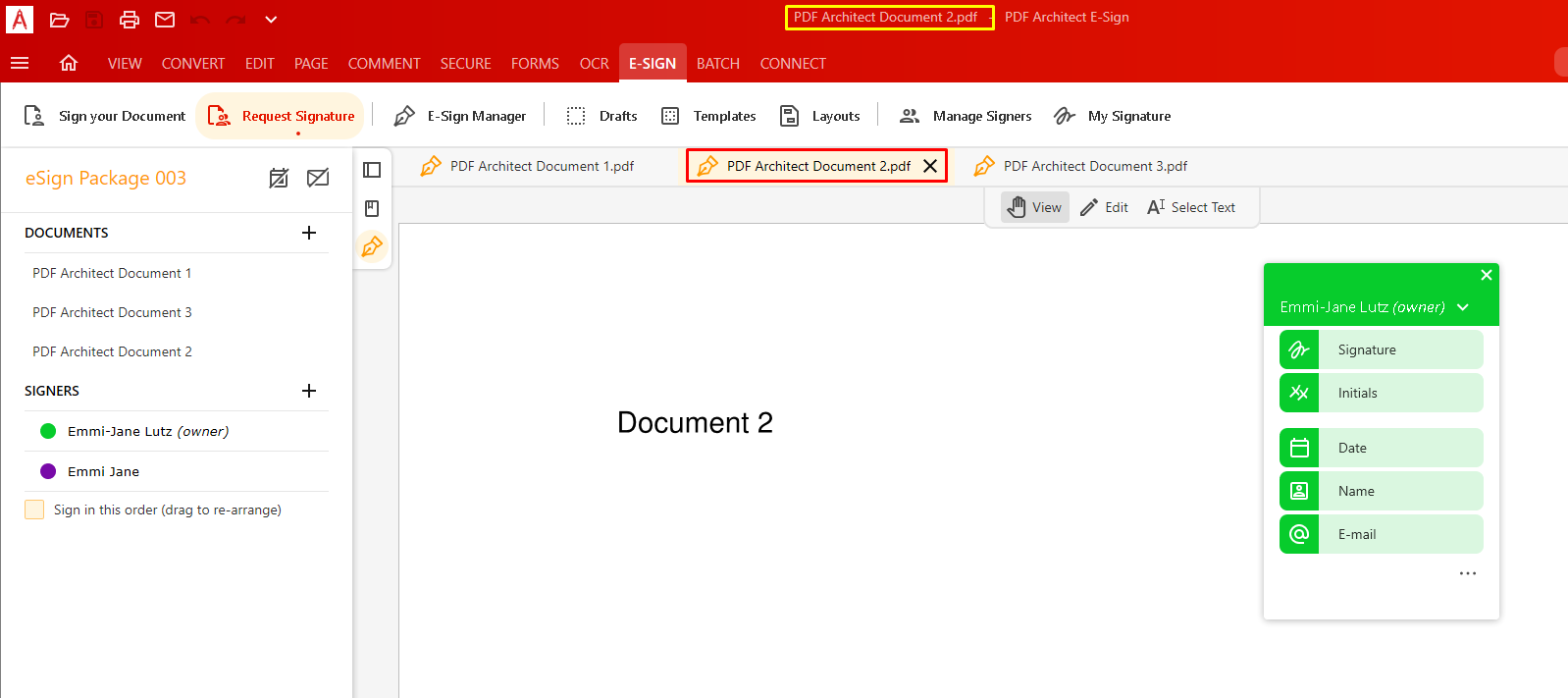1568x698 pixels.
Task: Switch to PDF Architect Document 1.pdf tab
Action: tap(528, 166)
